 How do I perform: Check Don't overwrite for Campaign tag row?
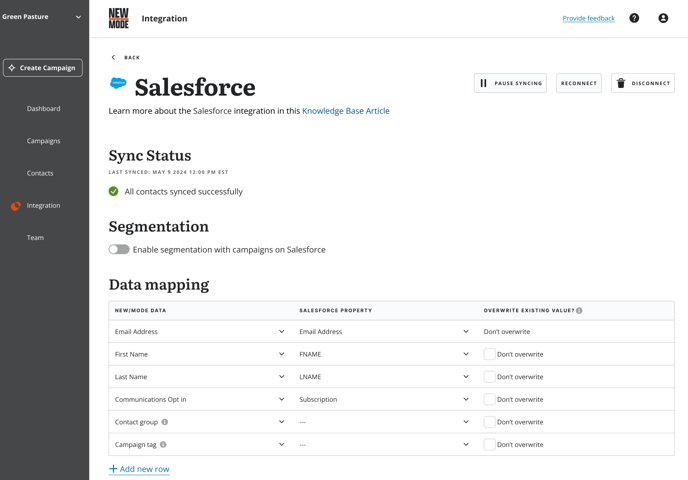click(489, 444)
